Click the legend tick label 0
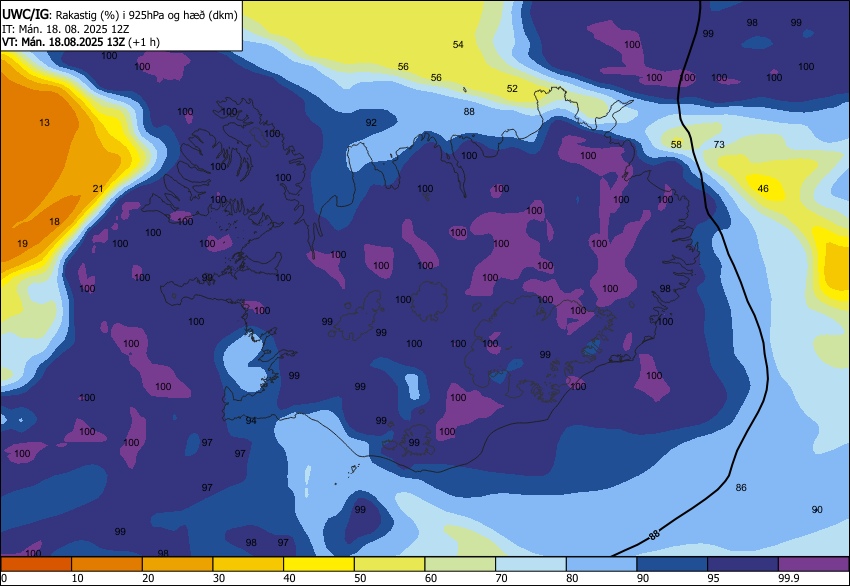Viewport: 850px width, 586px height. [x=4, y=578]
